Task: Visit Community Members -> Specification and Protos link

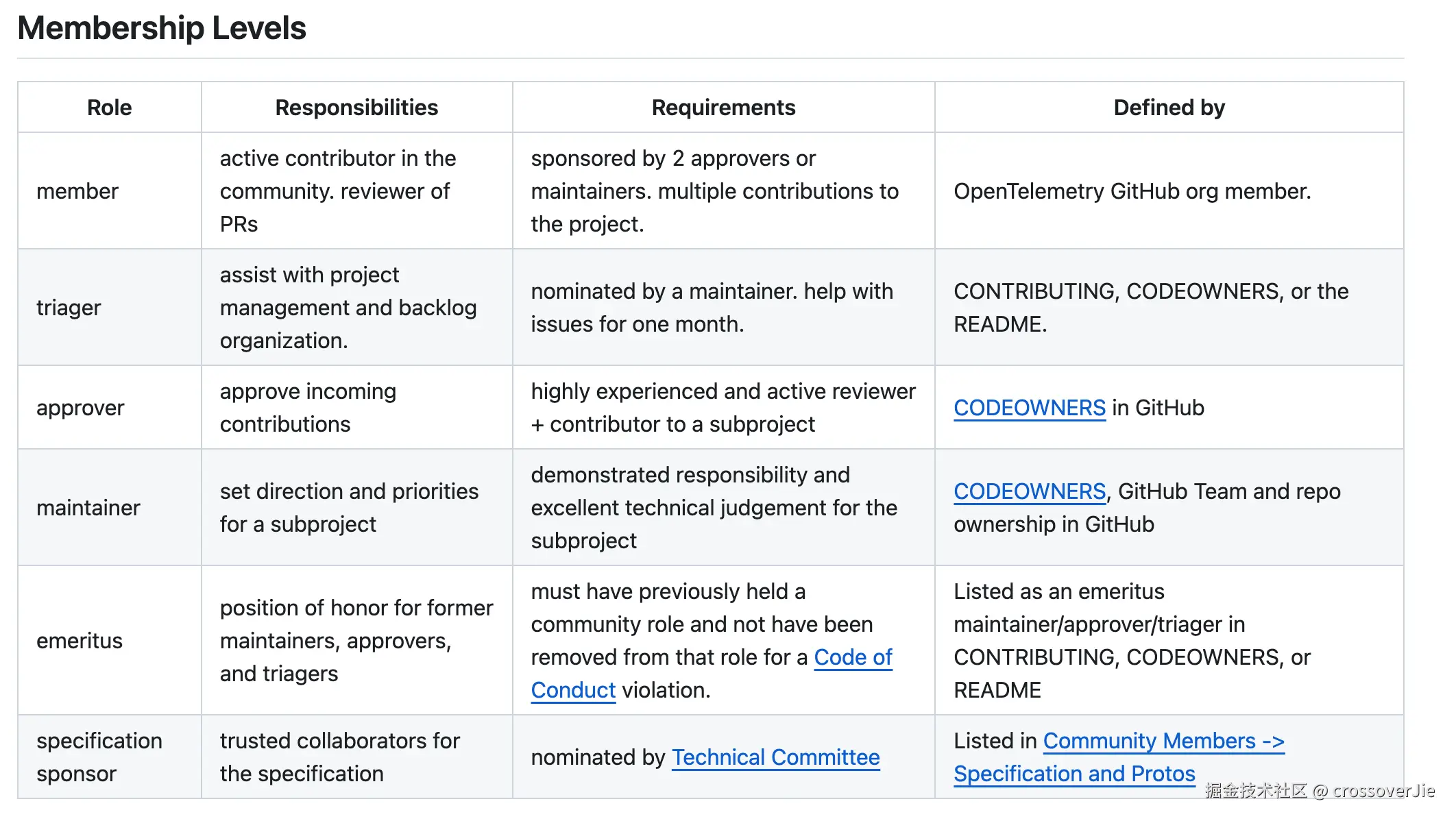Action: [1163, 742]
